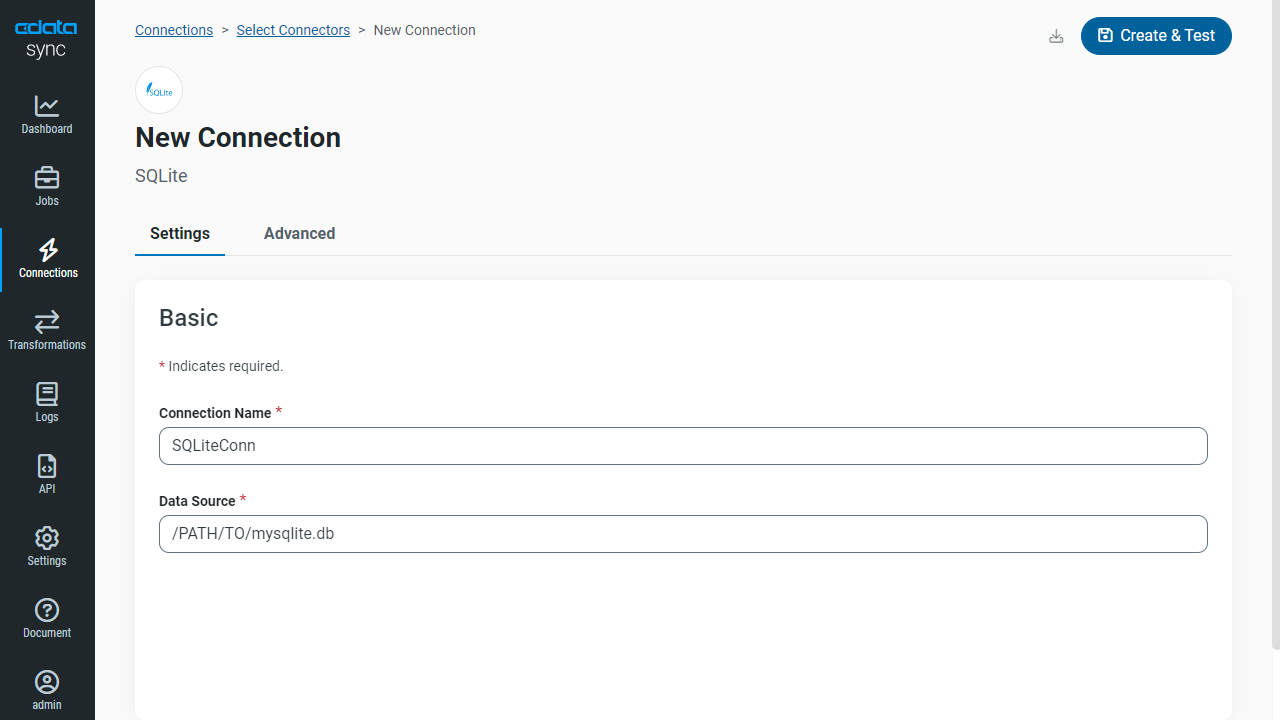
Task: Click the Connection Name input field
Action: point(683,446)
